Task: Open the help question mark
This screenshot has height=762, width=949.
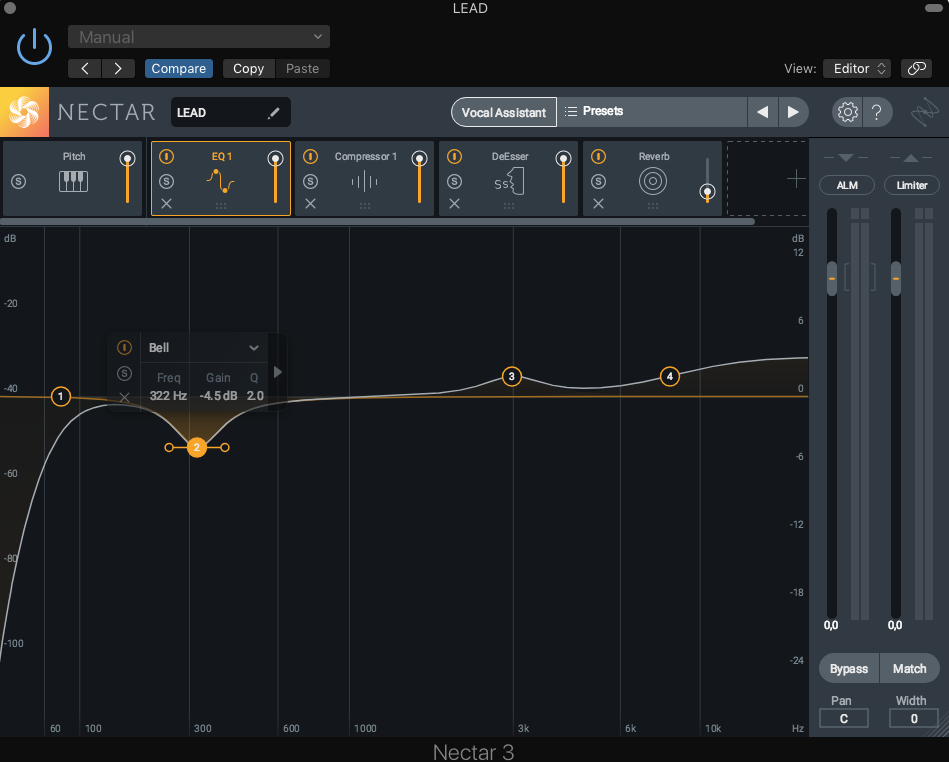Action: [876, 112]
